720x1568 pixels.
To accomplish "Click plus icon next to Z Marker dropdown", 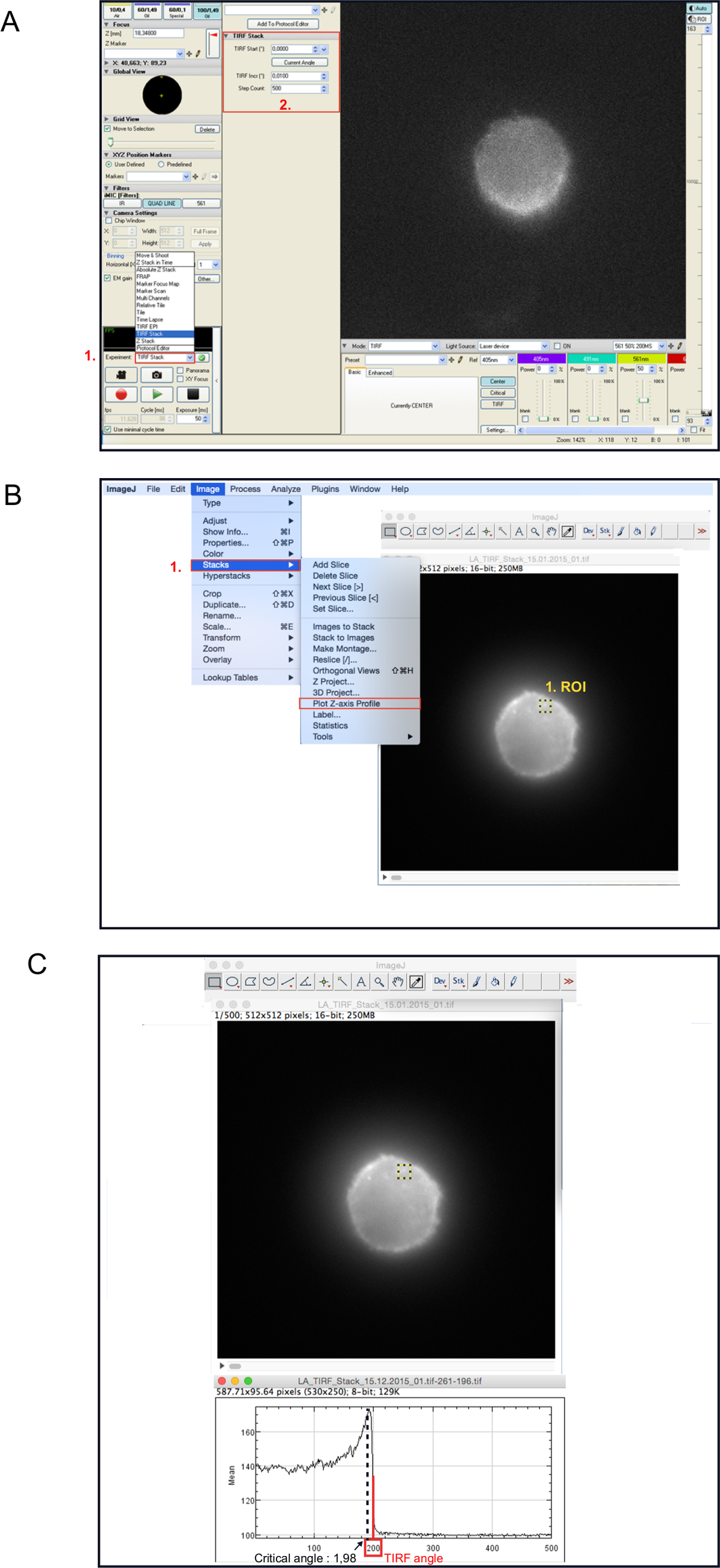I will [189, 54].
